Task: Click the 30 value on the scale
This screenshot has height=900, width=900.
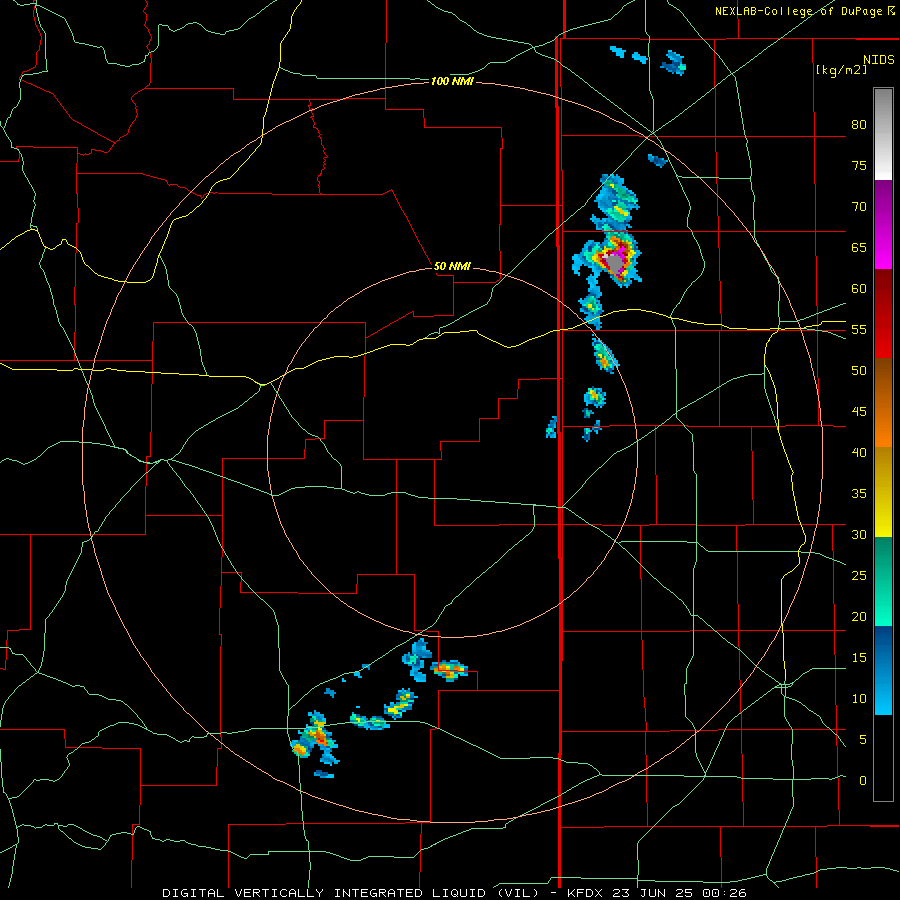Action: (x=859, y=534)
